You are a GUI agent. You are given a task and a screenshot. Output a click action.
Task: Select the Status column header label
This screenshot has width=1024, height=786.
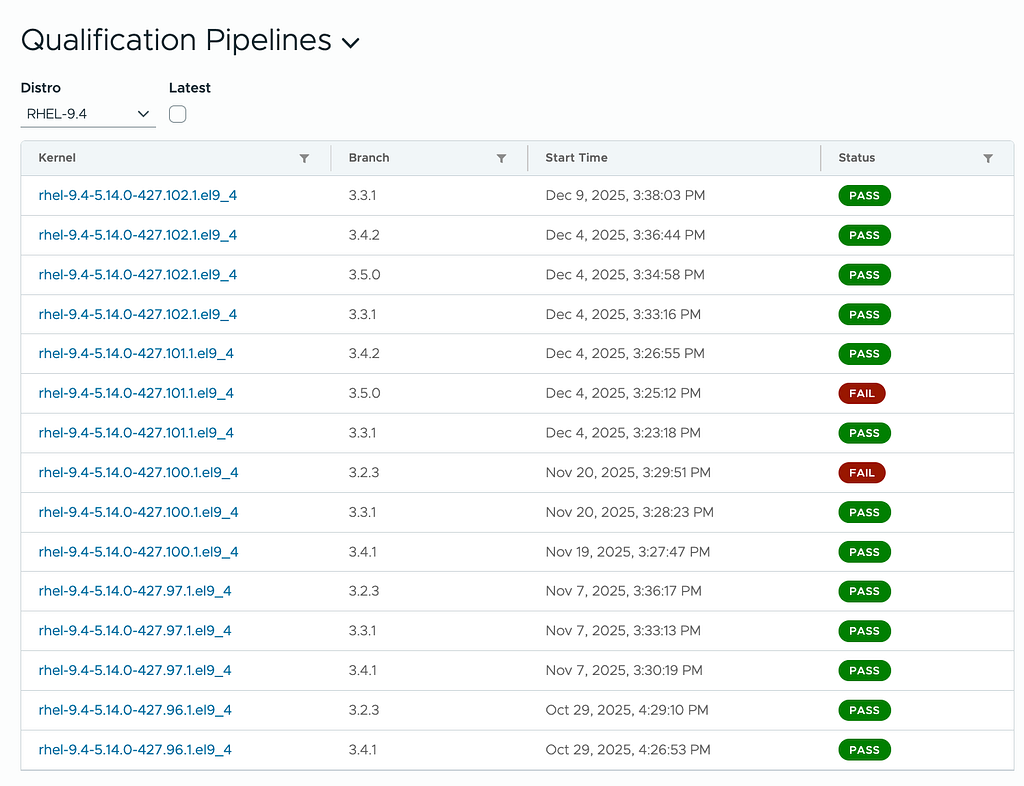pos(857,158)
